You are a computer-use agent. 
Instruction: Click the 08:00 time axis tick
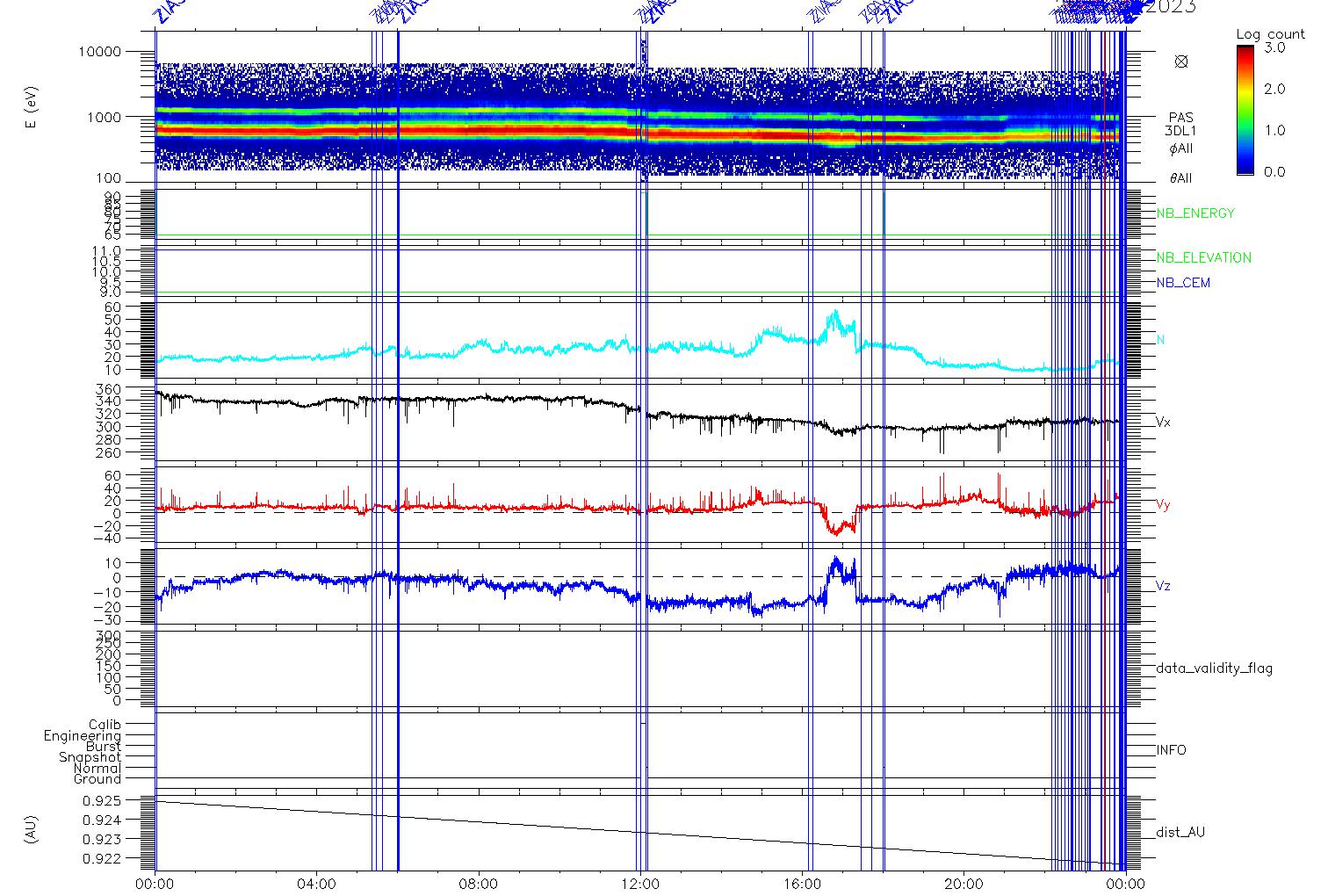coord(479,884)
